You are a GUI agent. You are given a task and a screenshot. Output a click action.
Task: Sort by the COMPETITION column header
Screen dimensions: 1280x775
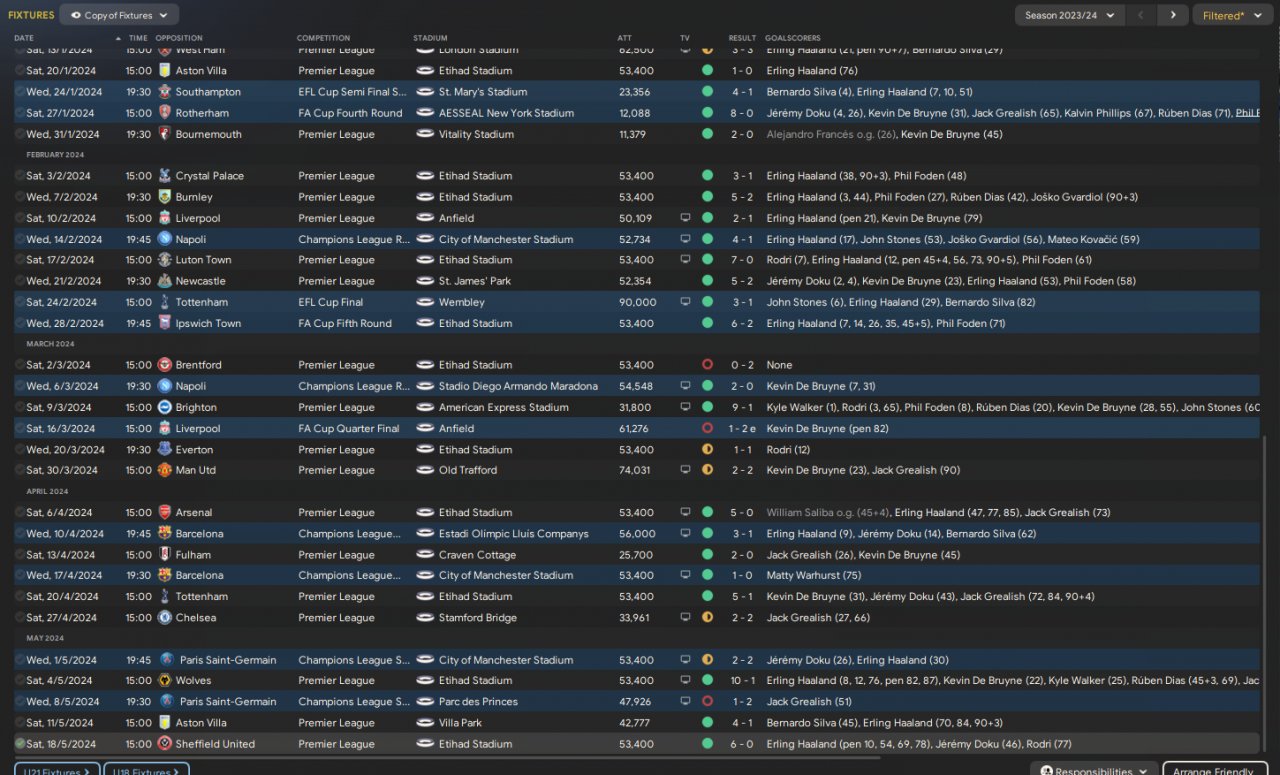click(x=323, y=38)
